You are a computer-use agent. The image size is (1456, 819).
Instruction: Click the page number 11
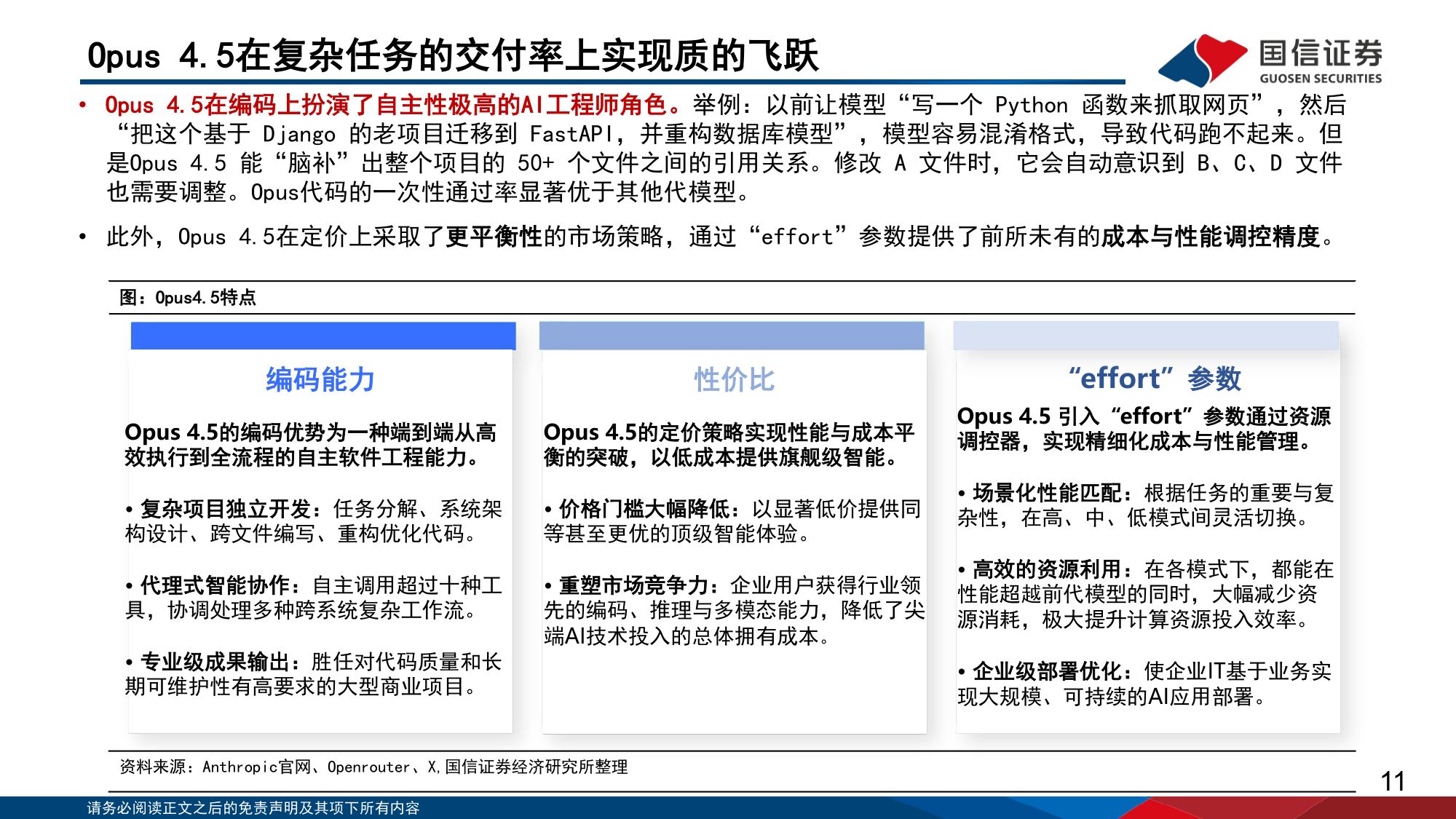[1393, 781]
